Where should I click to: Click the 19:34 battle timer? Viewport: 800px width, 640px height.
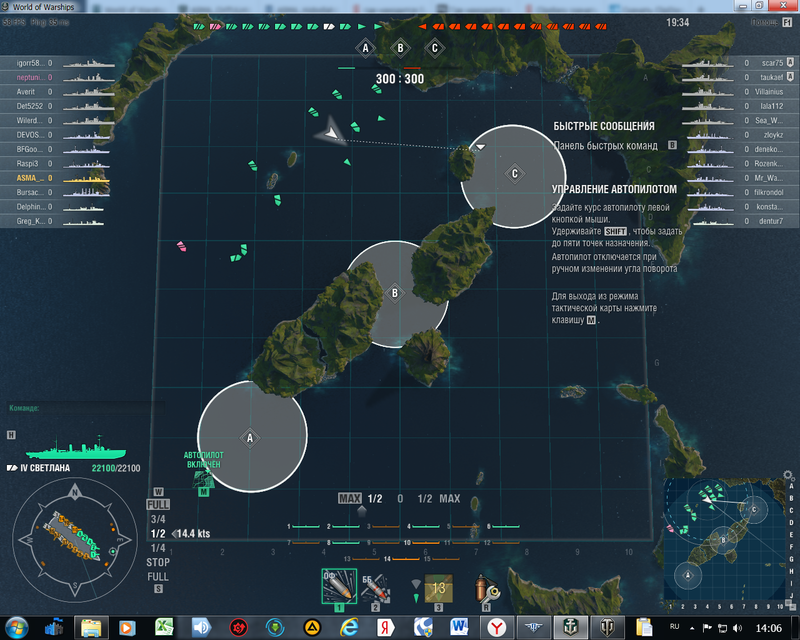coord(678,22)
